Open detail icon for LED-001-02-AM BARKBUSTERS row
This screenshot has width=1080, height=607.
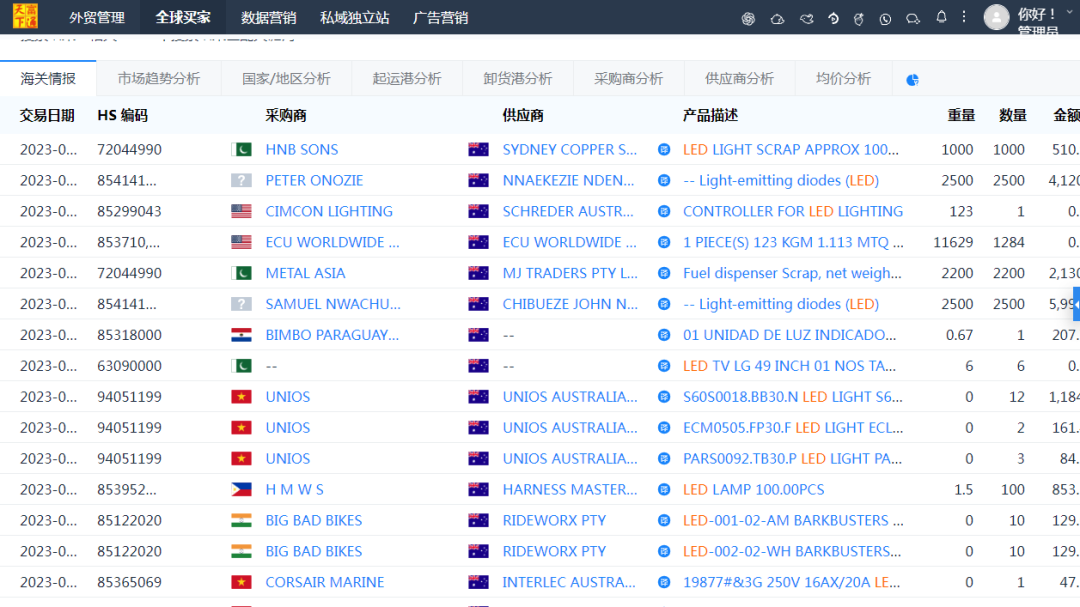click(664, 521)
